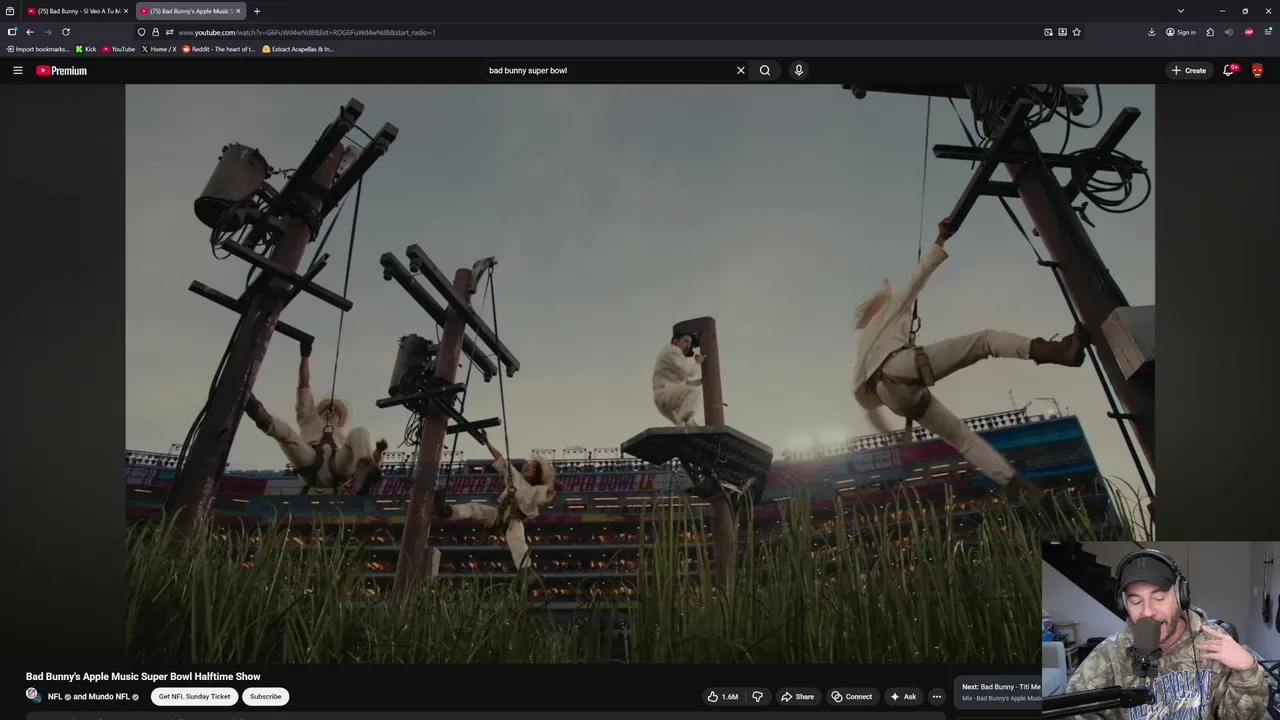Open browser downloads panel

pos(1152,32)
